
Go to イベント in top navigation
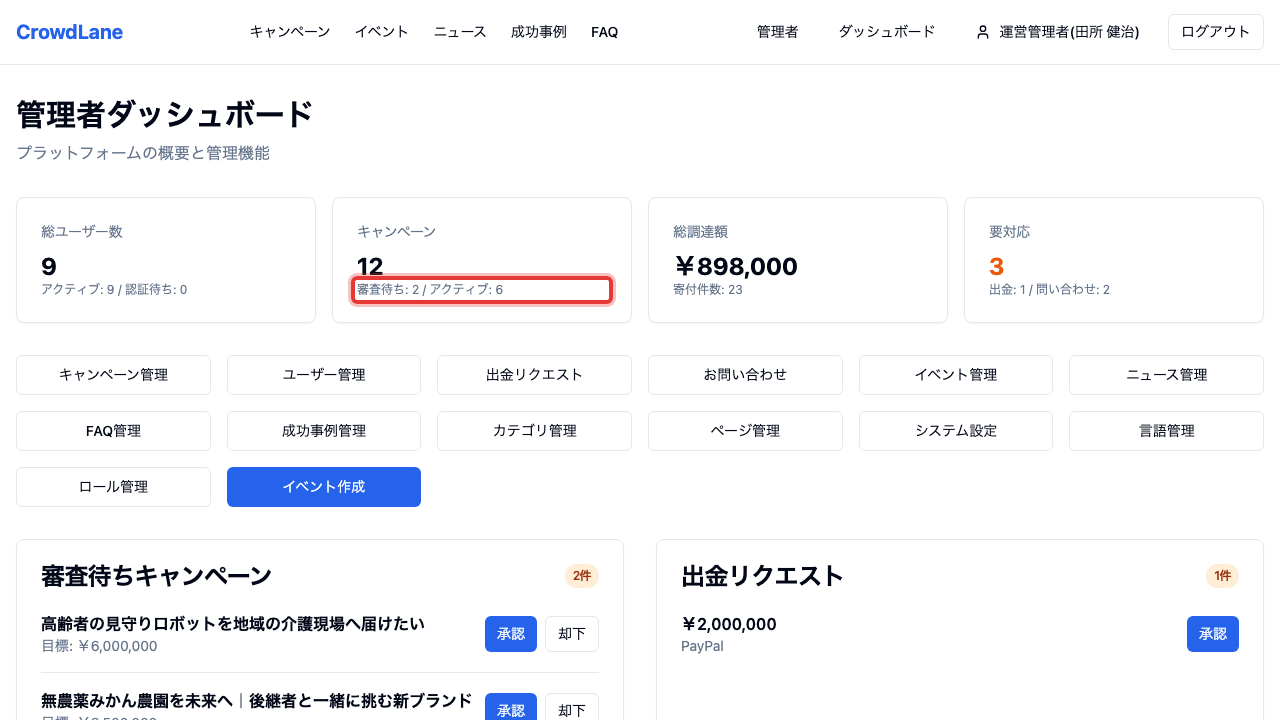click(x=382, y=32)
